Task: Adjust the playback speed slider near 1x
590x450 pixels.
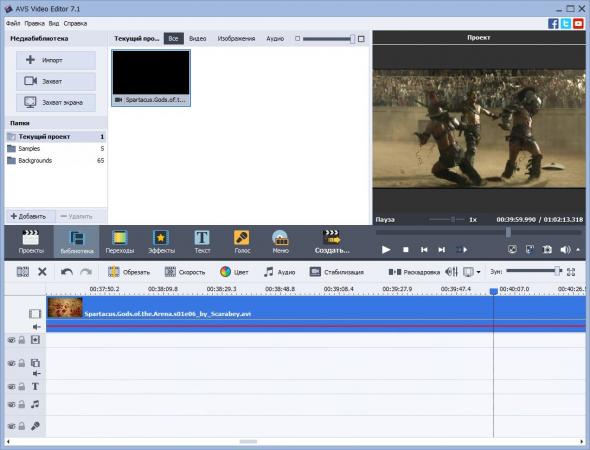Action: [x=453, y=219]
